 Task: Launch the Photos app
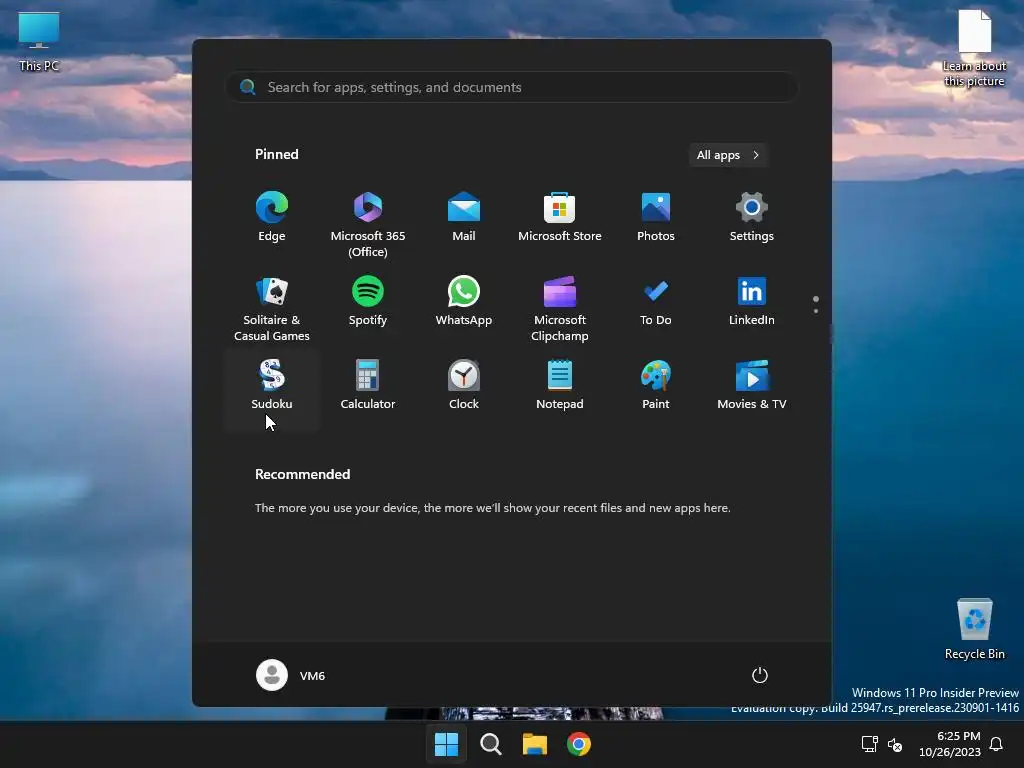(656, 218)
